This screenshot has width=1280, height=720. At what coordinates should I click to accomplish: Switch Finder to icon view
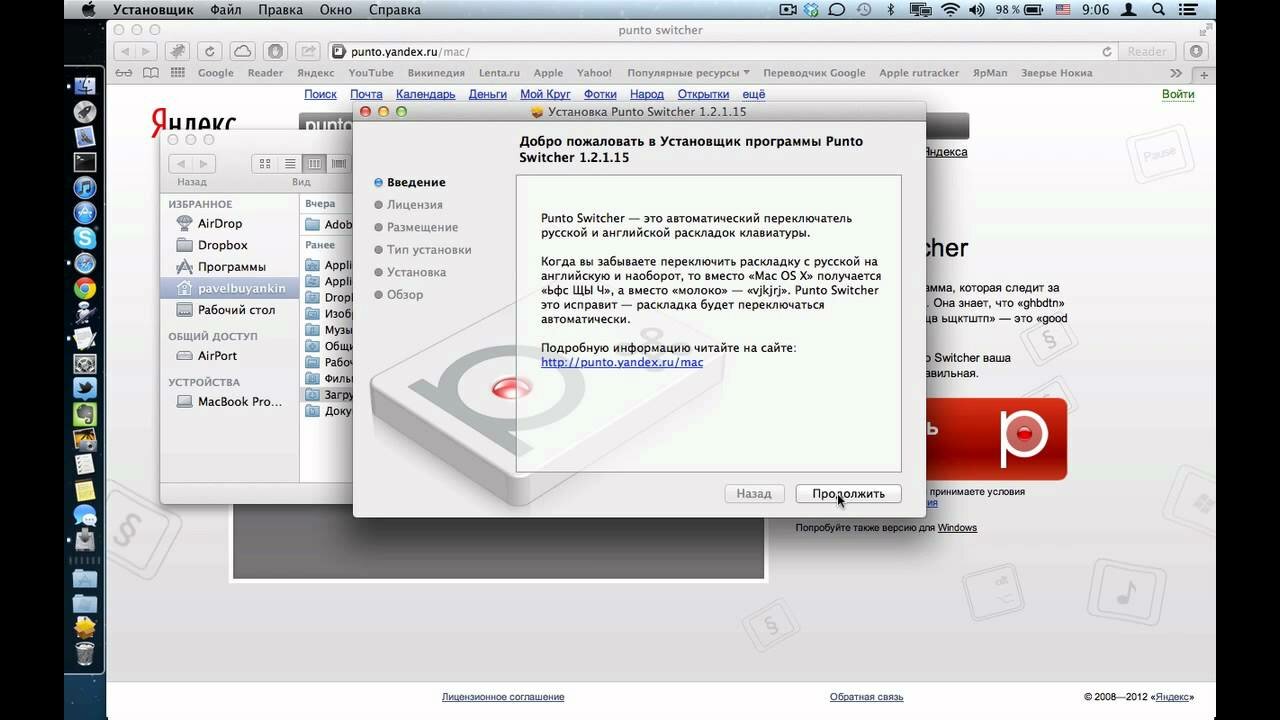[x=265, y=163]
